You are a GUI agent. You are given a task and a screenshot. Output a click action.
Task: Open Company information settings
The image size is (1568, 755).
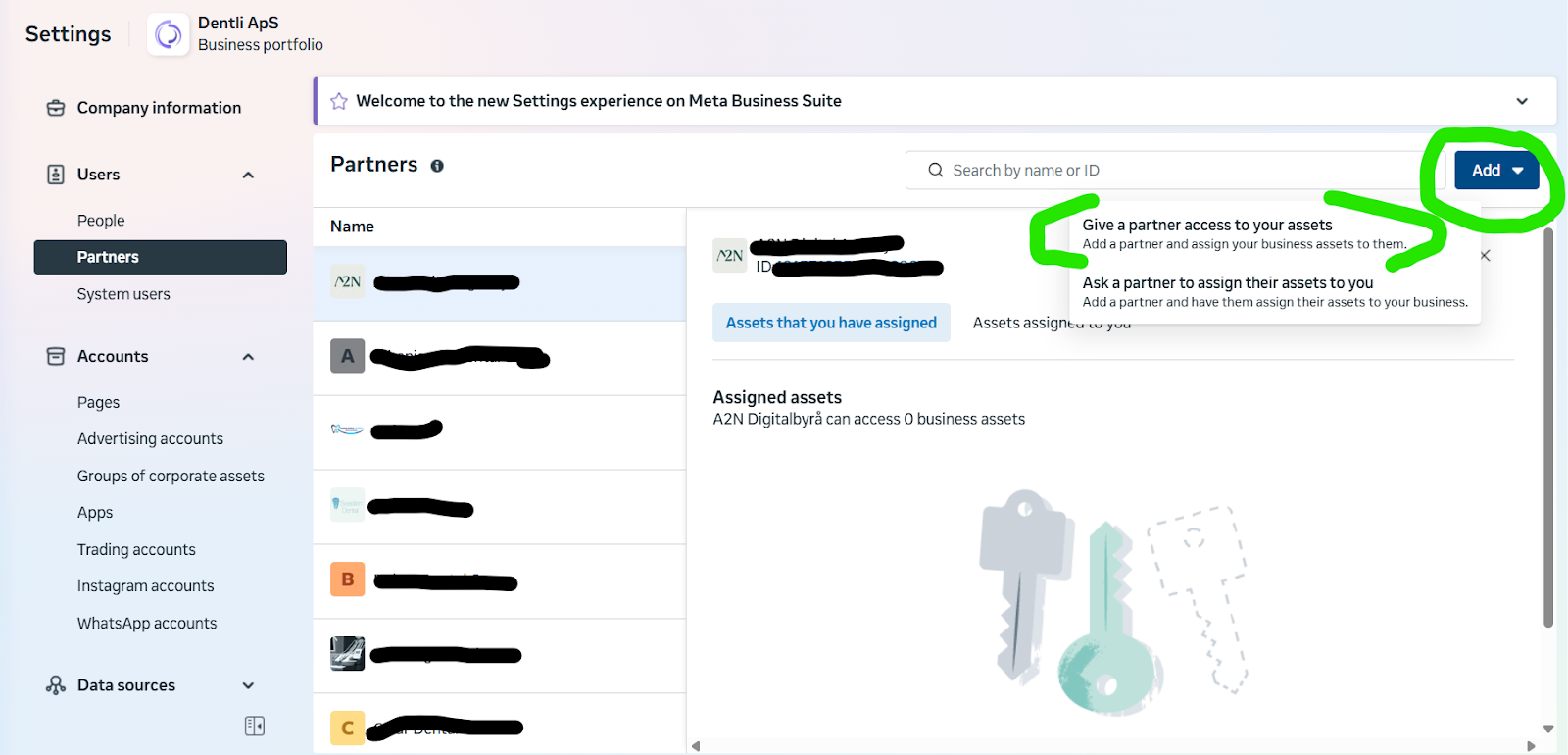point(160,108)
